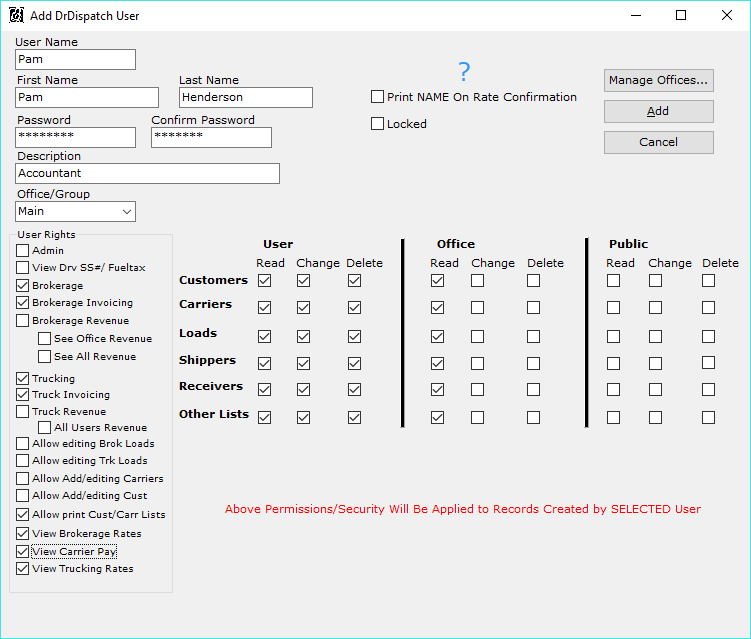
Task: Click the Last Name input field
Action: point(246,97)
